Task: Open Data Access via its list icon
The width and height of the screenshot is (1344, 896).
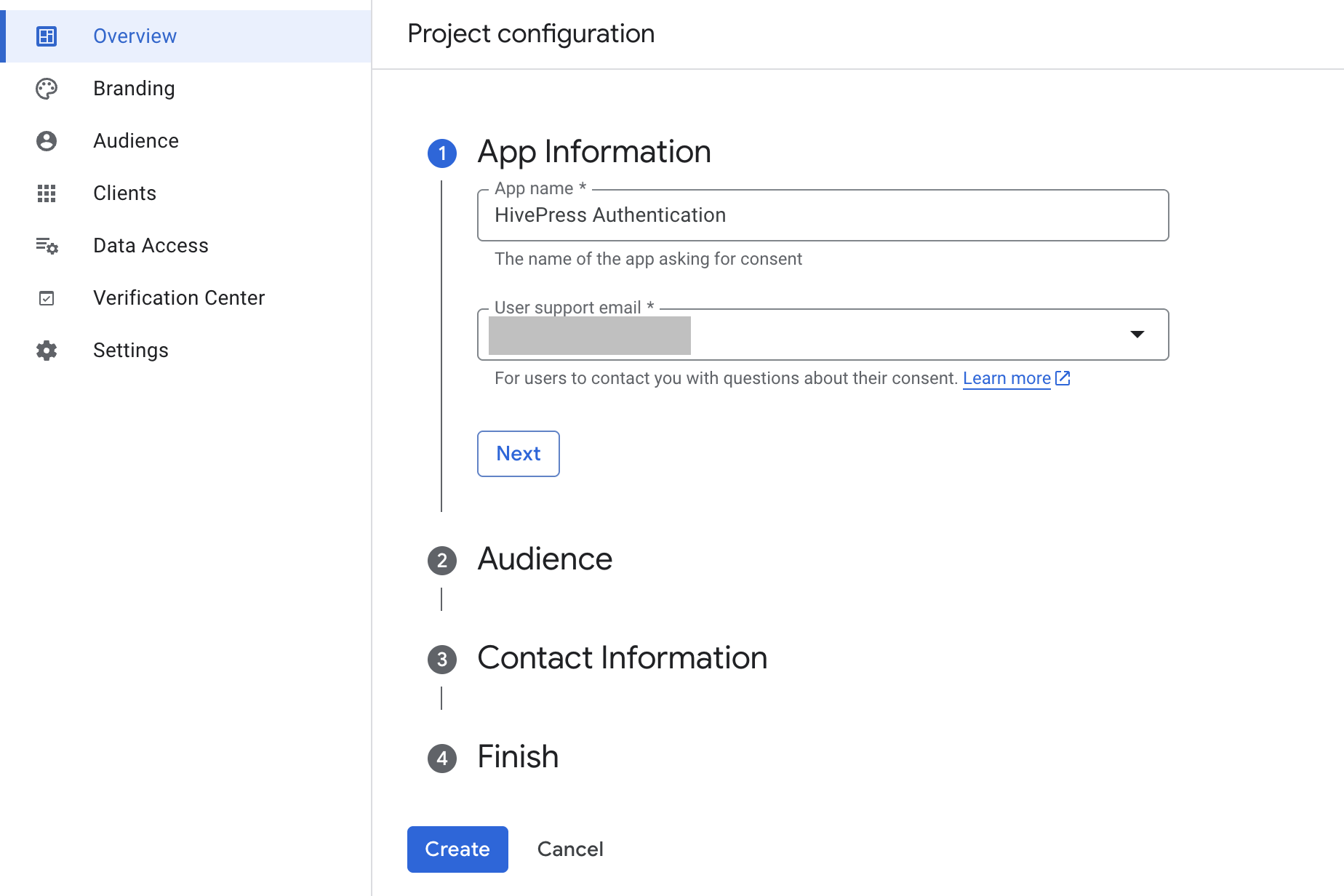Action: (47, 246)
